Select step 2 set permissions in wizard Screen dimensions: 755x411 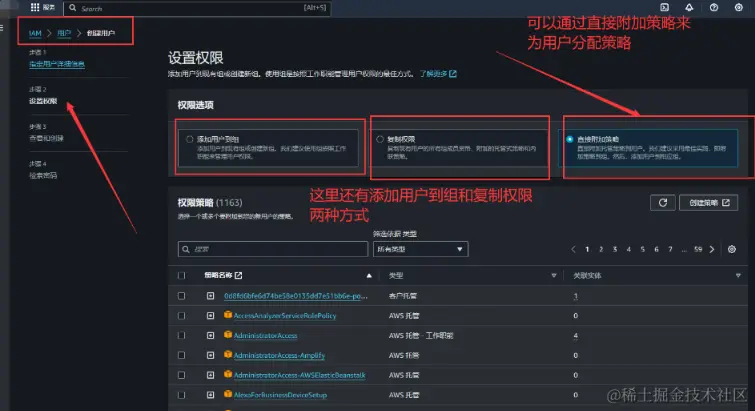(x=43, y=101)
